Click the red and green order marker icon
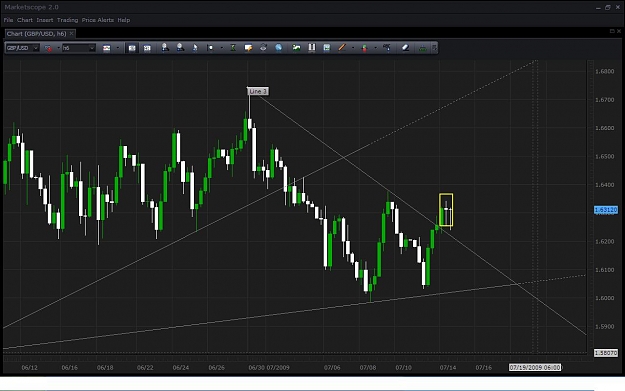Viewport: 625px width, 391px height. [x=364, y=48]
